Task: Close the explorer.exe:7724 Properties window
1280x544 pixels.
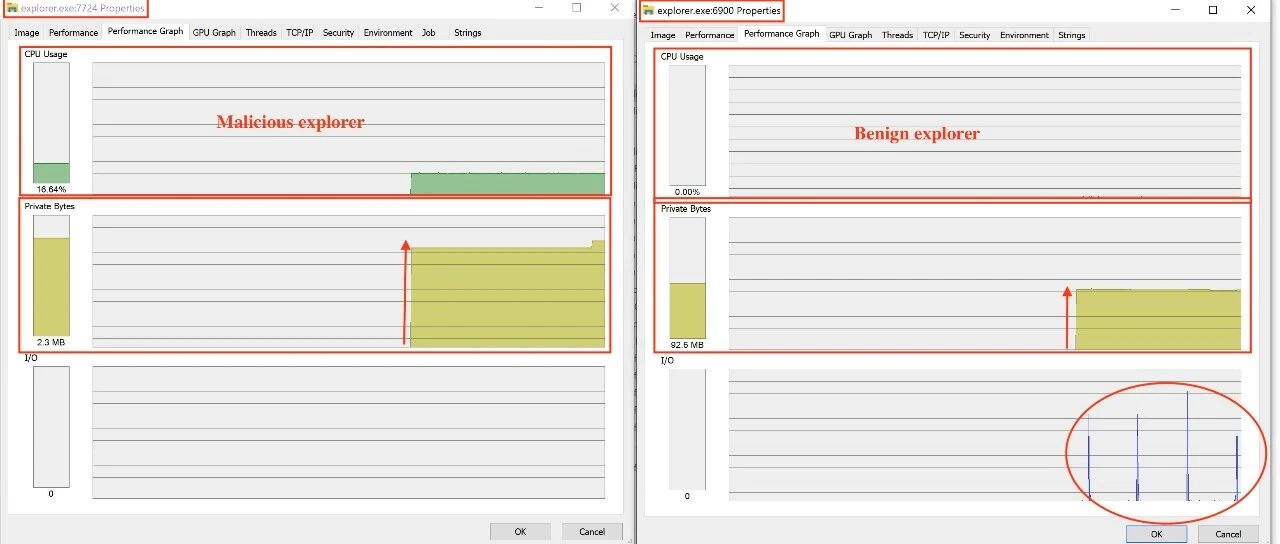Action: click(x=615, y=8)
